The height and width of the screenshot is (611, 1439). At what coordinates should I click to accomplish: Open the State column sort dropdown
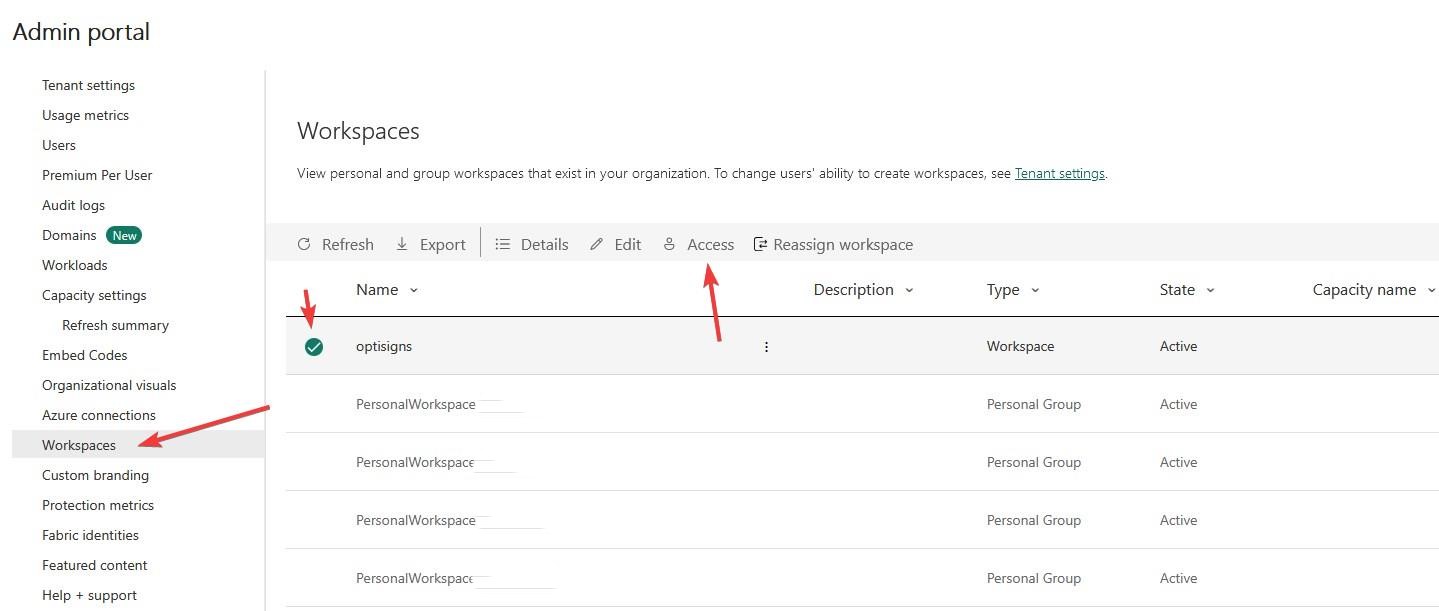[1210, 289]
